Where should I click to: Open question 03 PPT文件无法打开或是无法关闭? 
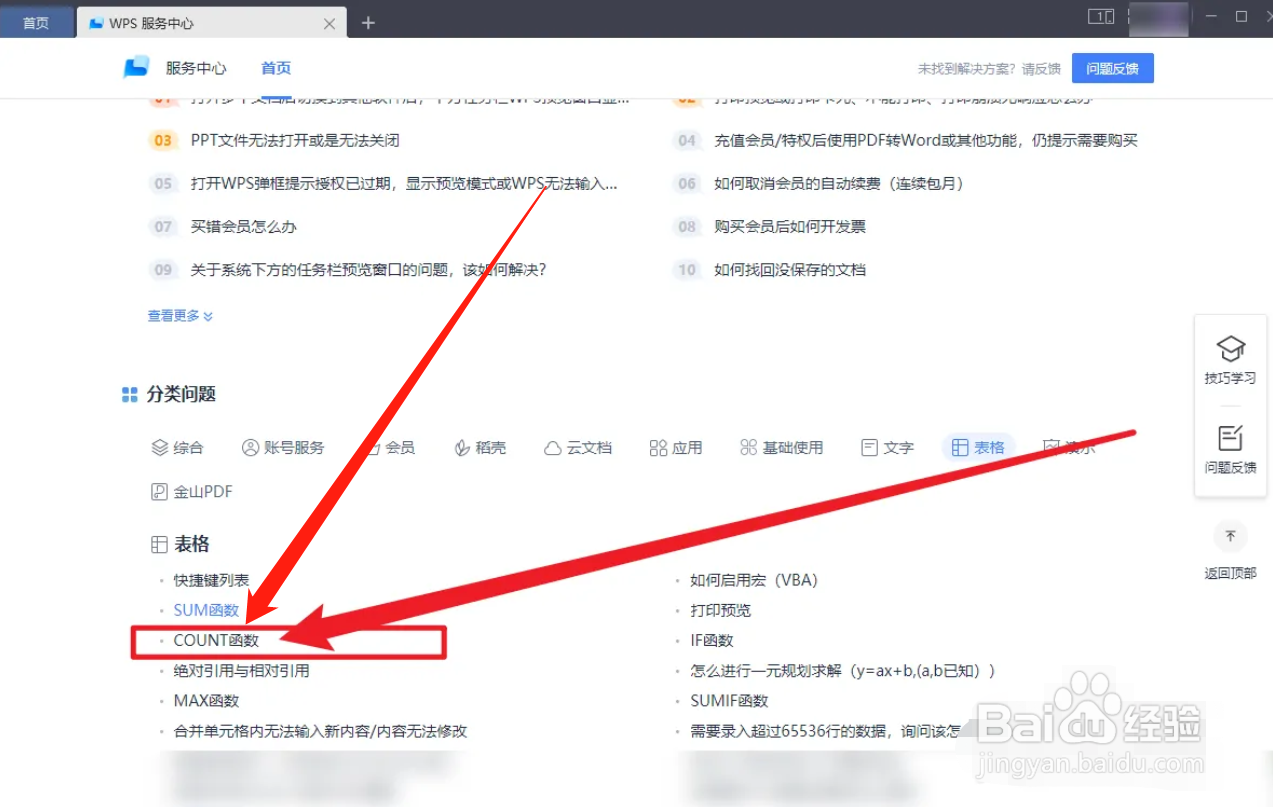[295, 140]
